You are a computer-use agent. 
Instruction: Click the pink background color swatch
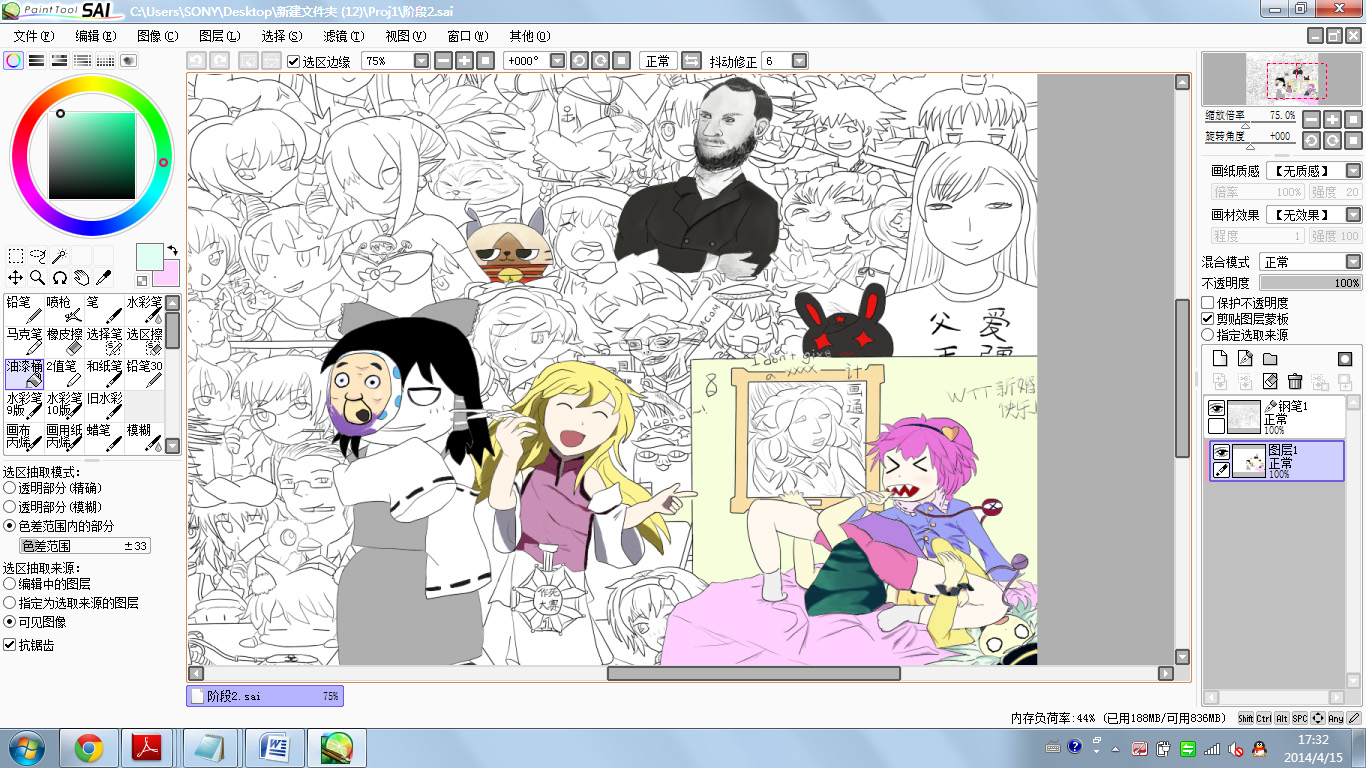pyautogui.click(x=166, y=273)
